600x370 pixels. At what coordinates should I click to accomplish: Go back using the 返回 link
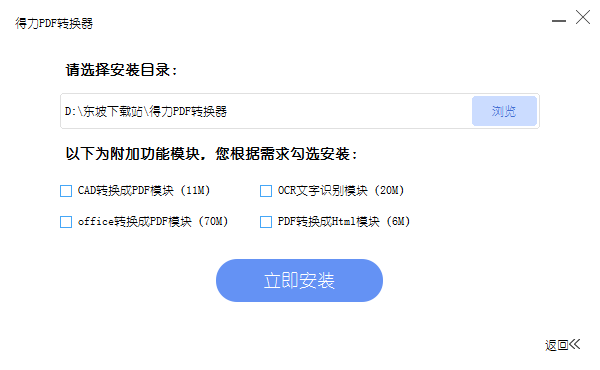point(557,345)
